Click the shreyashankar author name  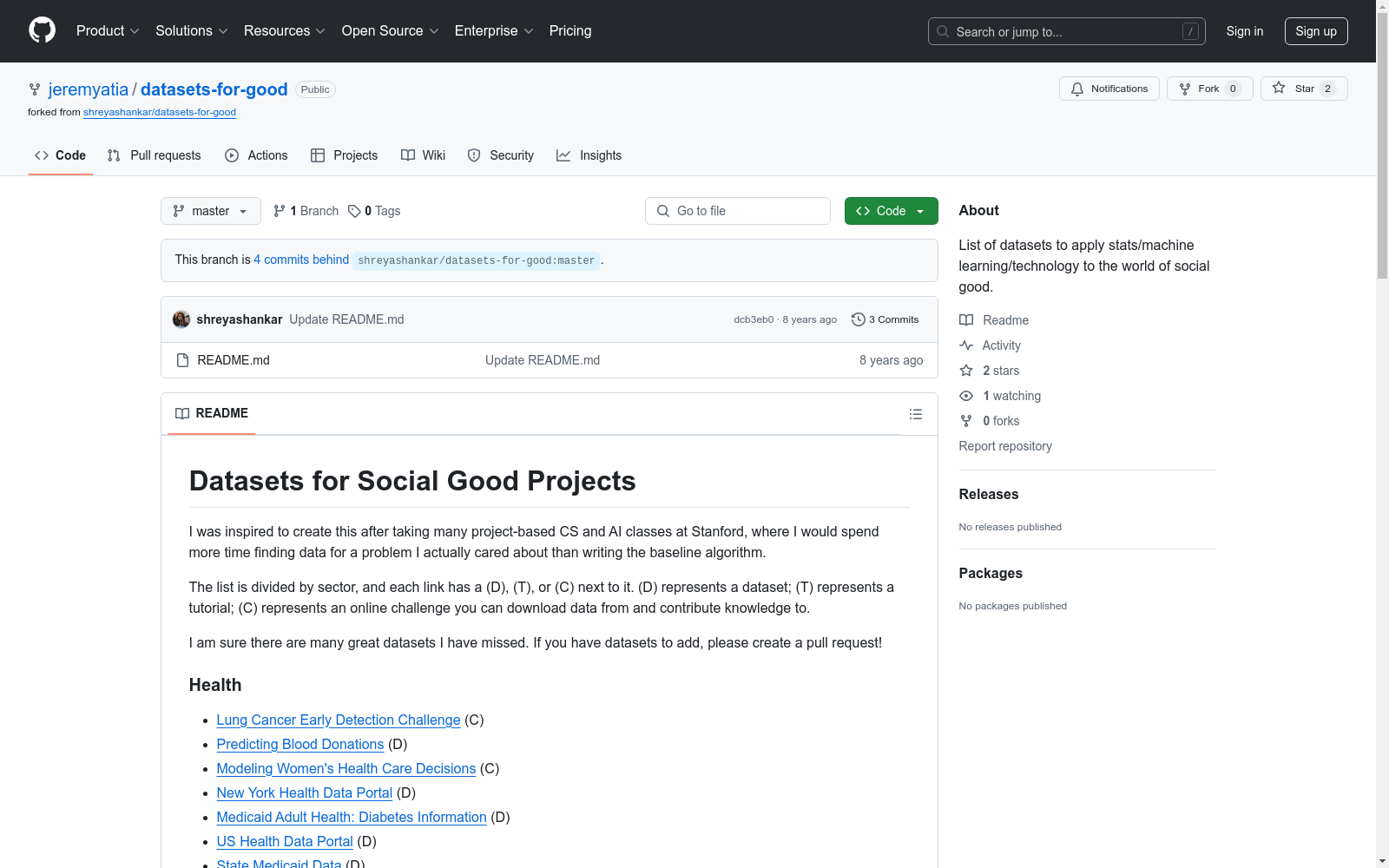240,319
